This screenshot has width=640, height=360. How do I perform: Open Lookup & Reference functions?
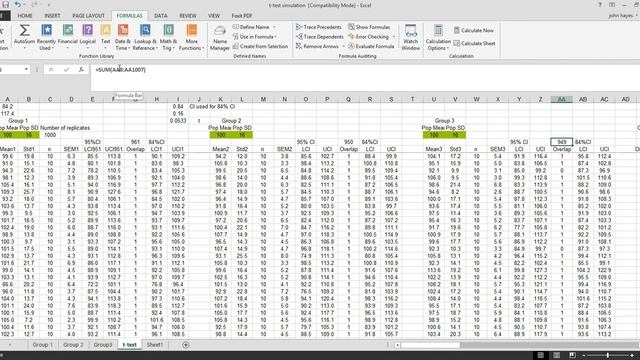click(x=145, y=37)
